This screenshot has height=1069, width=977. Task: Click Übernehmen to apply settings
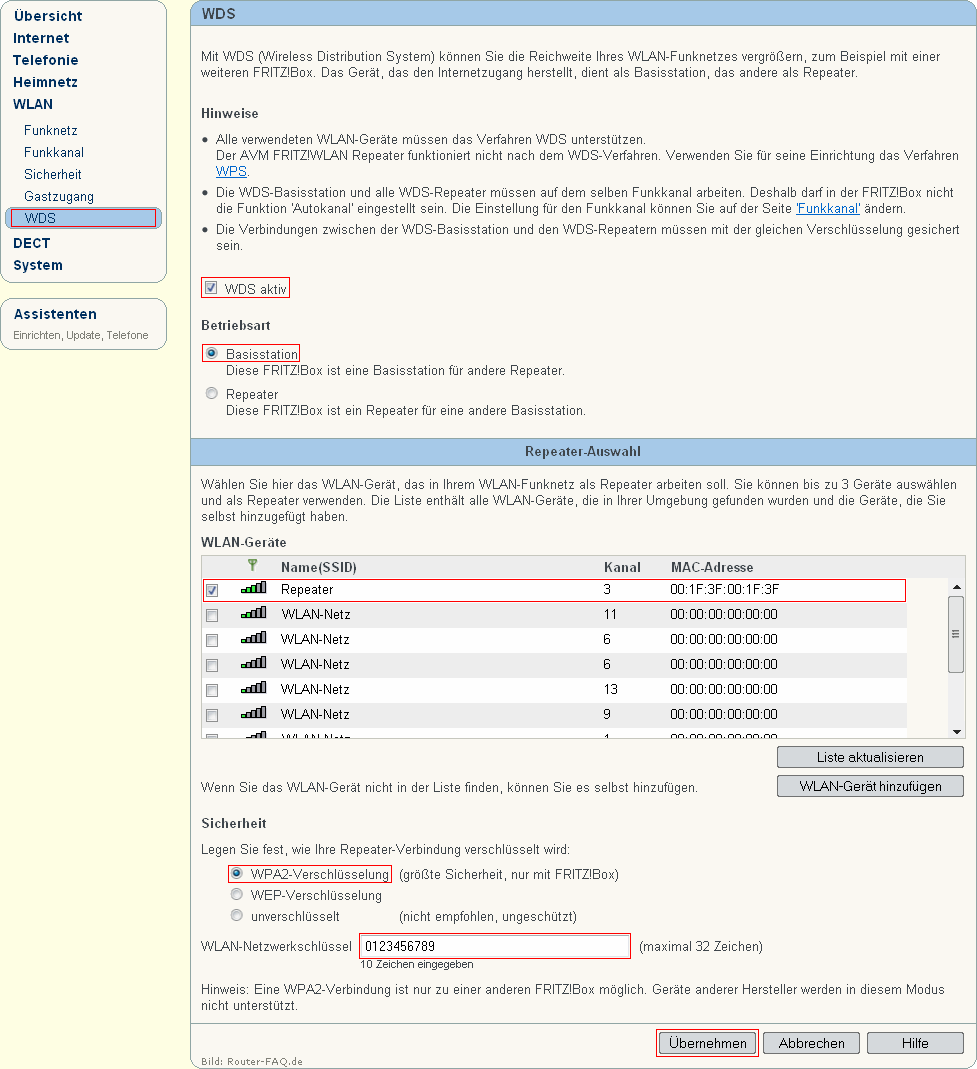(x=708, y=1043)
